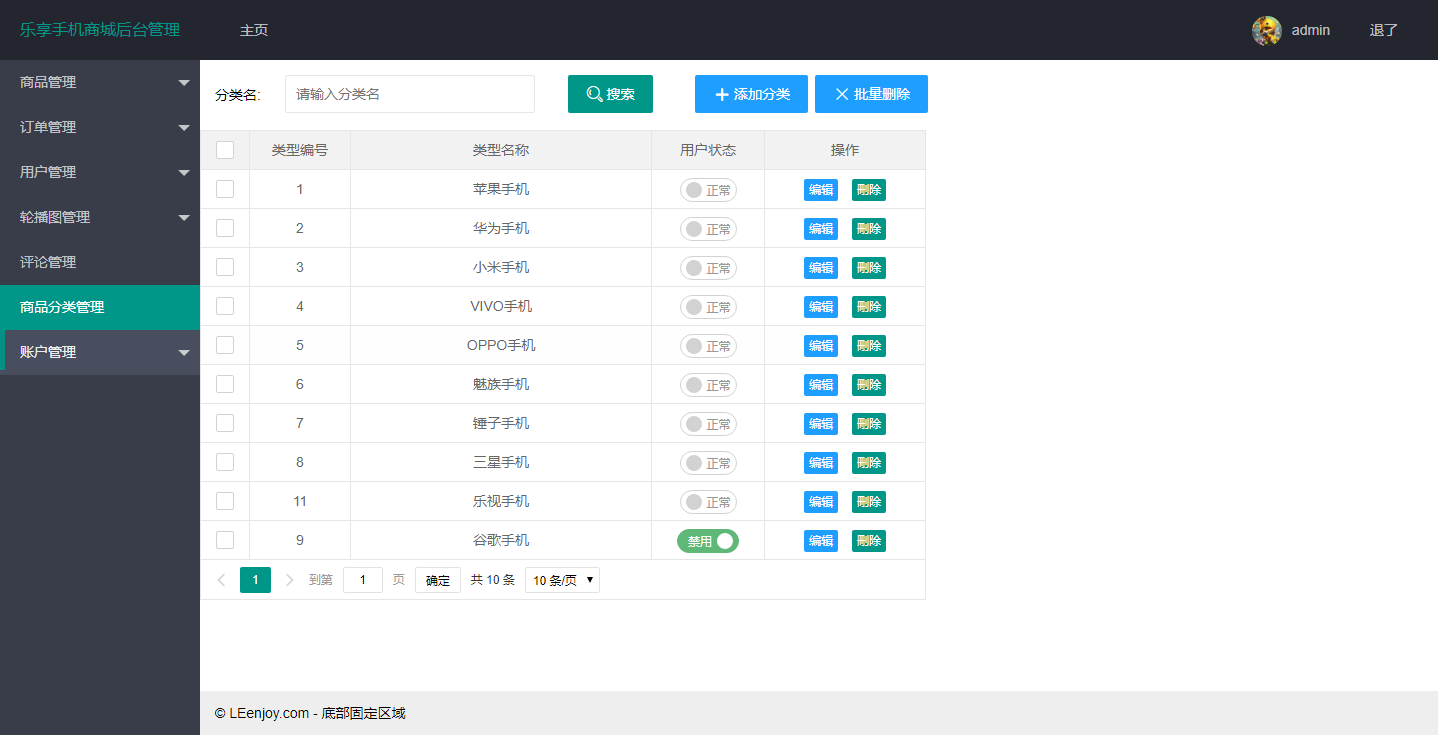Expand the 账户管理 sidebar menu

(x=100, y=352)
